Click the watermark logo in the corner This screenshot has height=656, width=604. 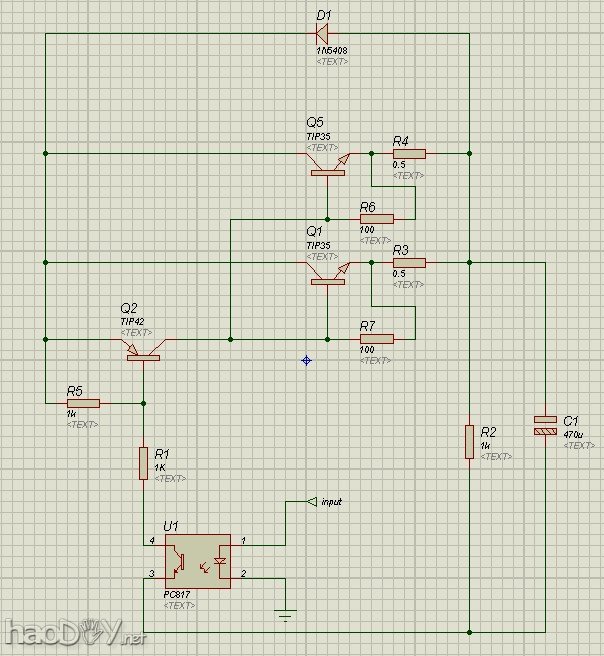pos(73,633)
